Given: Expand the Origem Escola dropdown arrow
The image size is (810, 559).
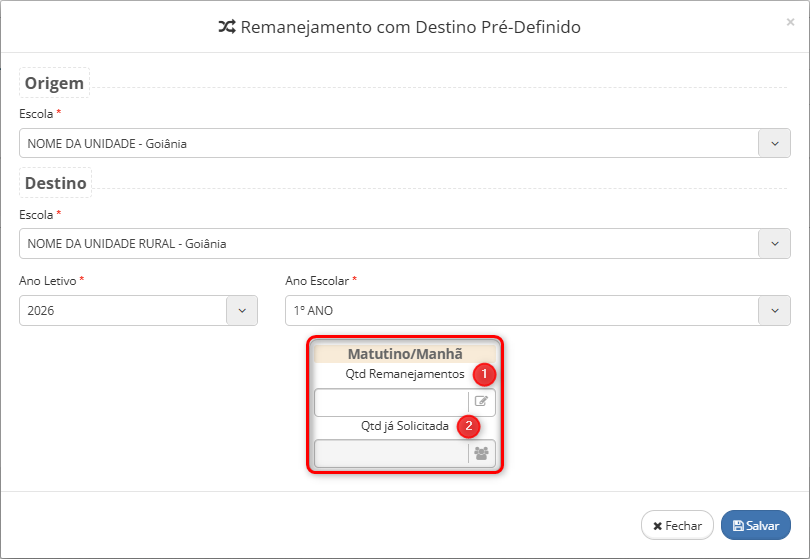Looking at the screenshot, I should click(x=774, y=143).
